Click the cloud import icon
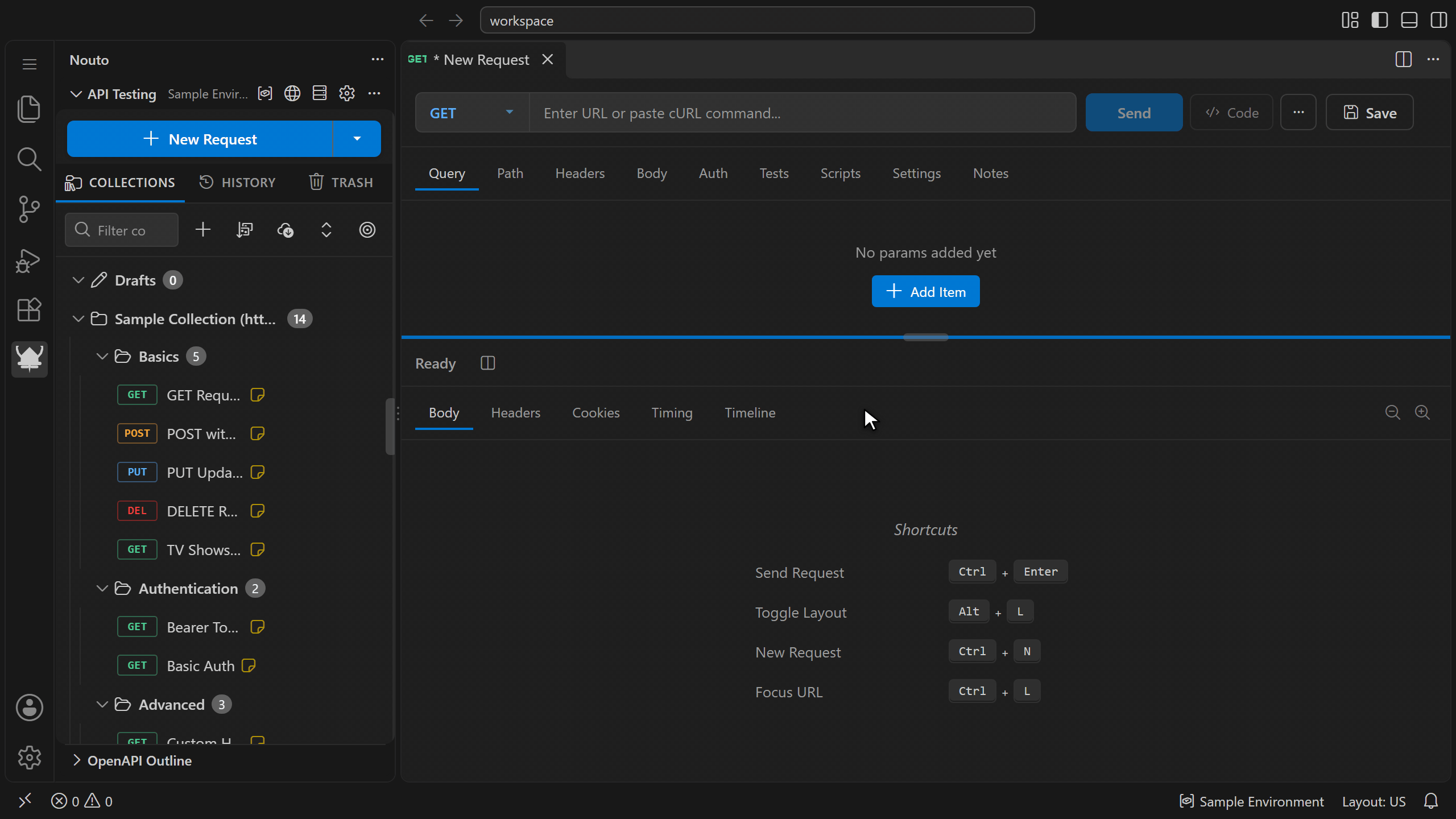This screenshot has height=819, width=1456. click(286, 230)
